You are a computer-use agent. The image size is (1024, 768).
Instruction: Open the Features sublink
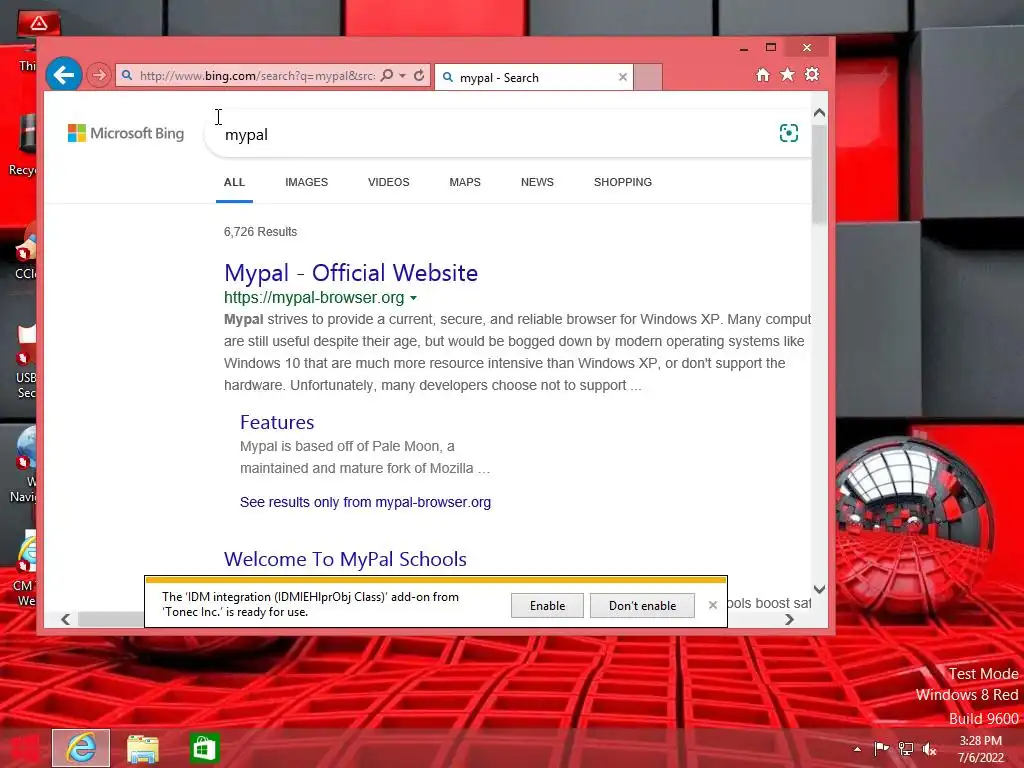277,423
